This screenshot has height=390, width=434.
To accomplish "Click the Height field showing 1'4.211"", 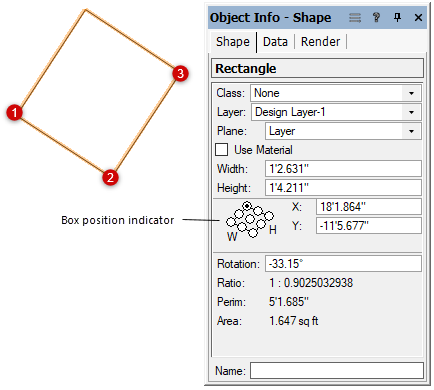I will tap(343, 188).
